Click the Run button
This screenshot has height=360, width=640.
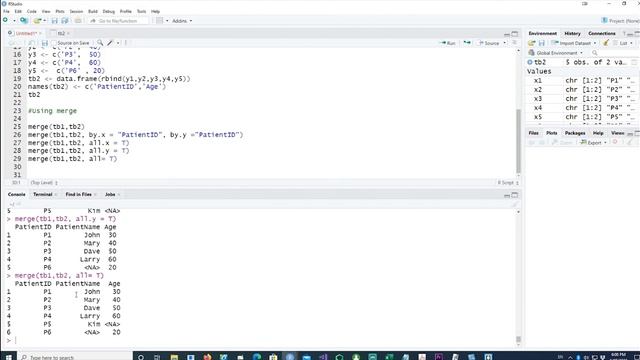[447, 43]
